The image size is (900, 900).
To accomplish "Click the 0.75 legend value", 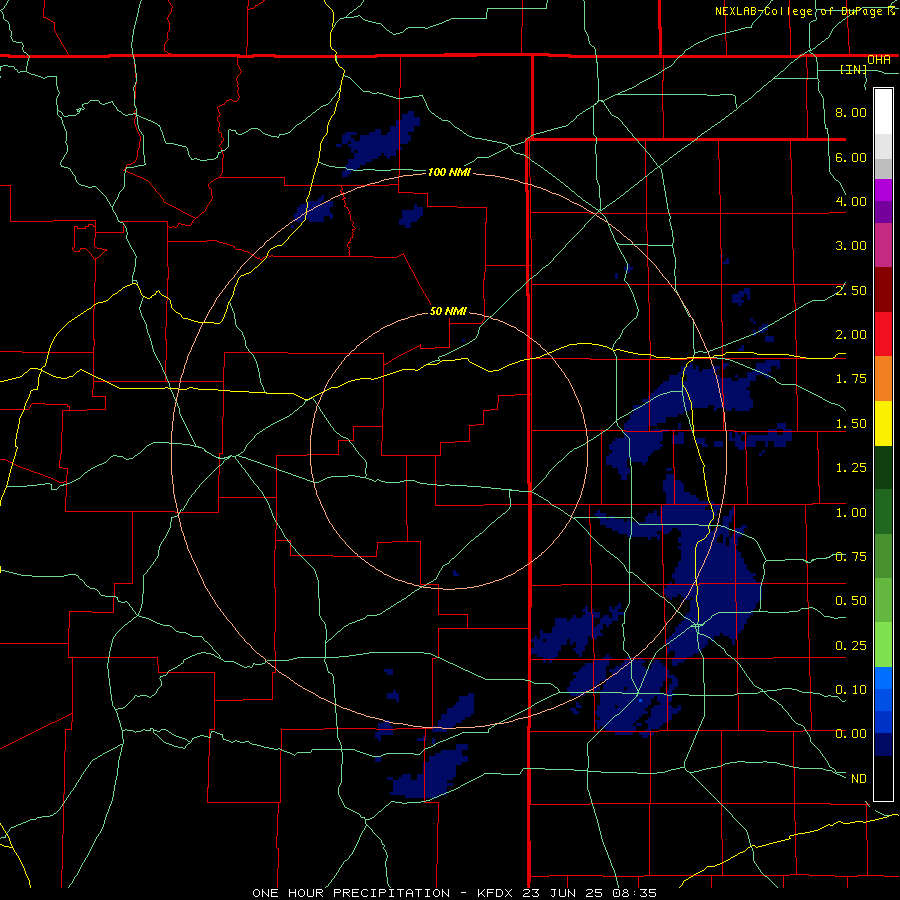I will coord(851,557).
